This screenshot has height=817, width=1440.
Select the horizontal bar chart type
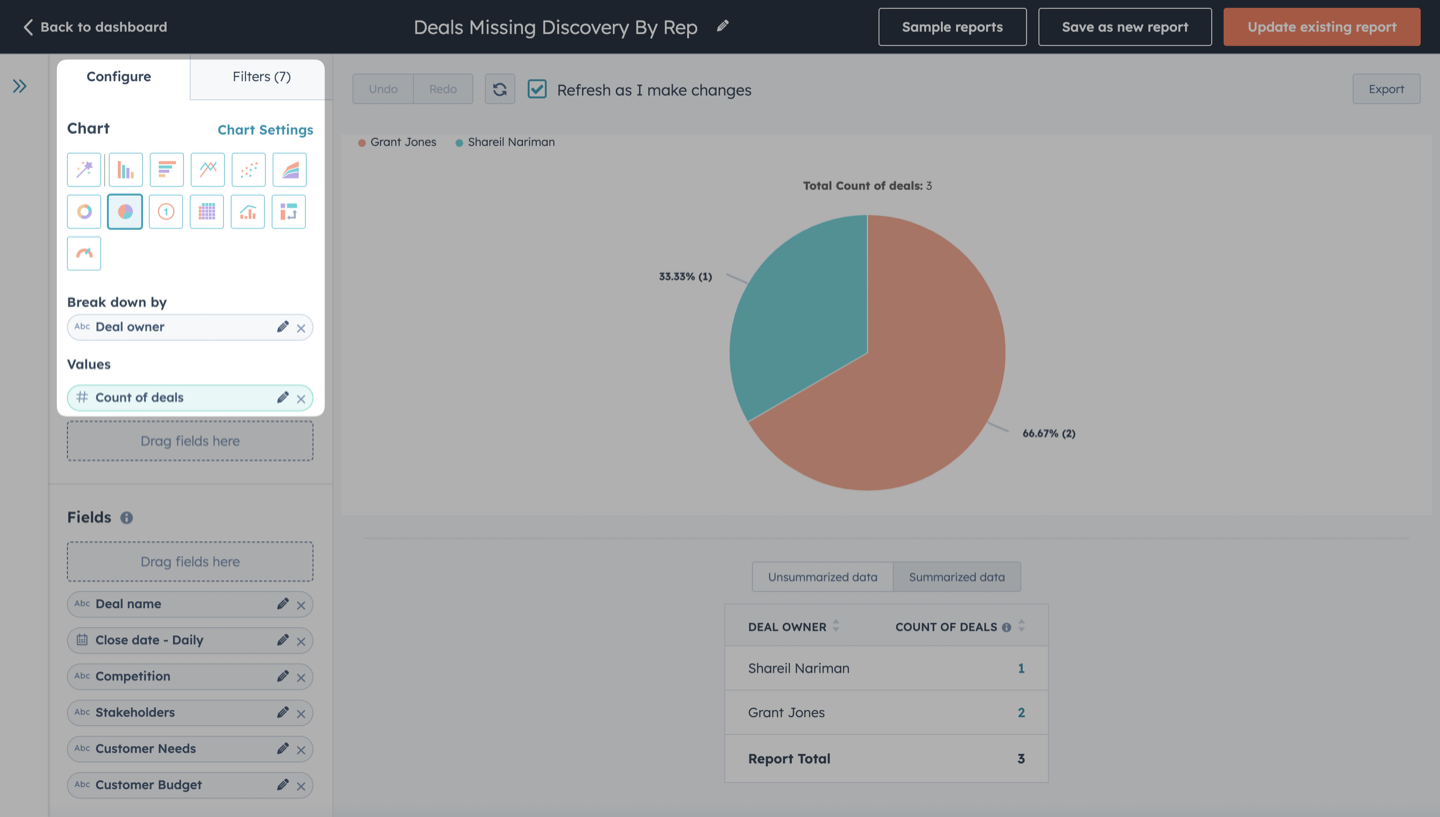pyautogui.click(x=166, y=170)
